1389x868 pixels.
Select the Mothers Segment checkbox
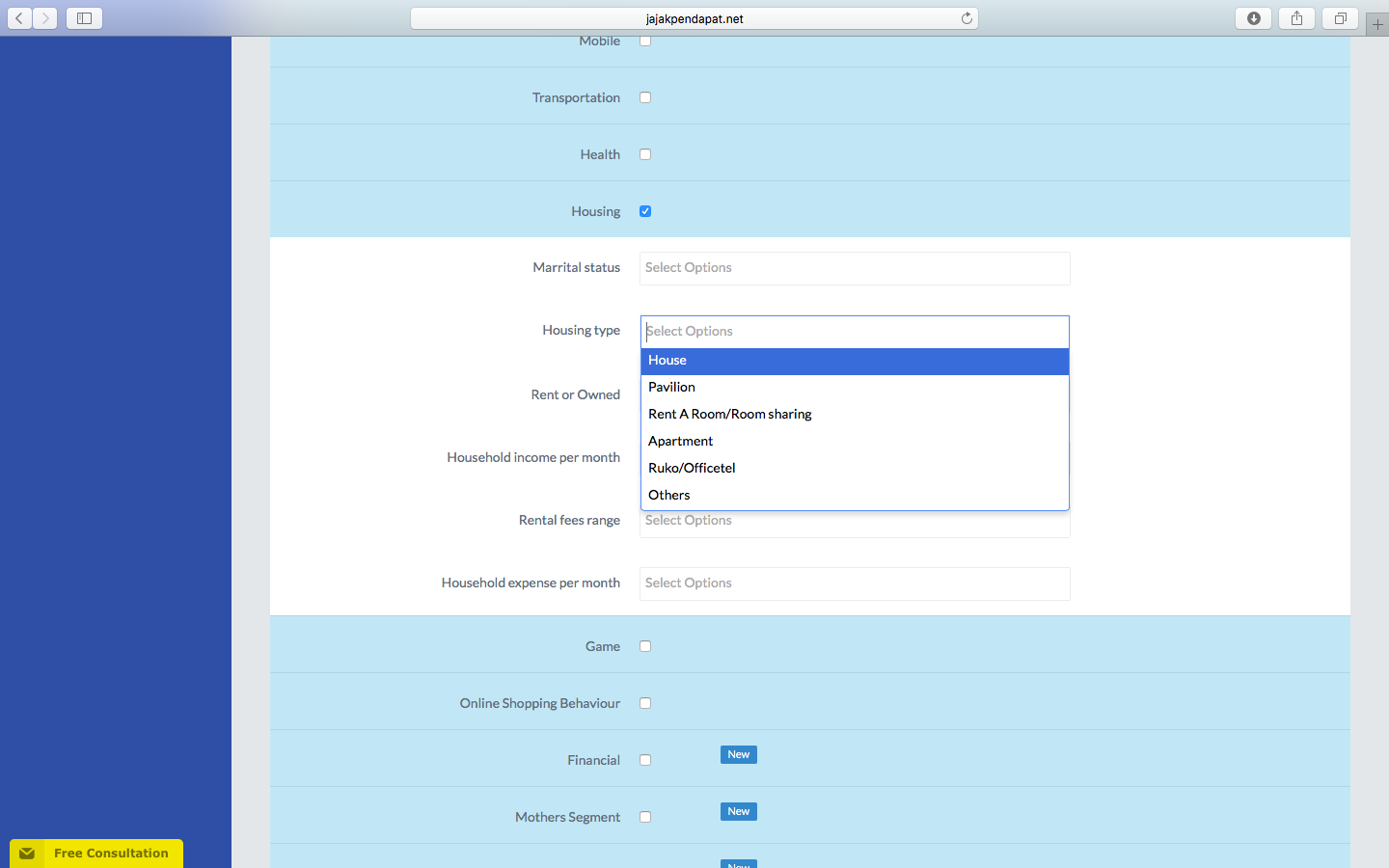click(645, 817)
